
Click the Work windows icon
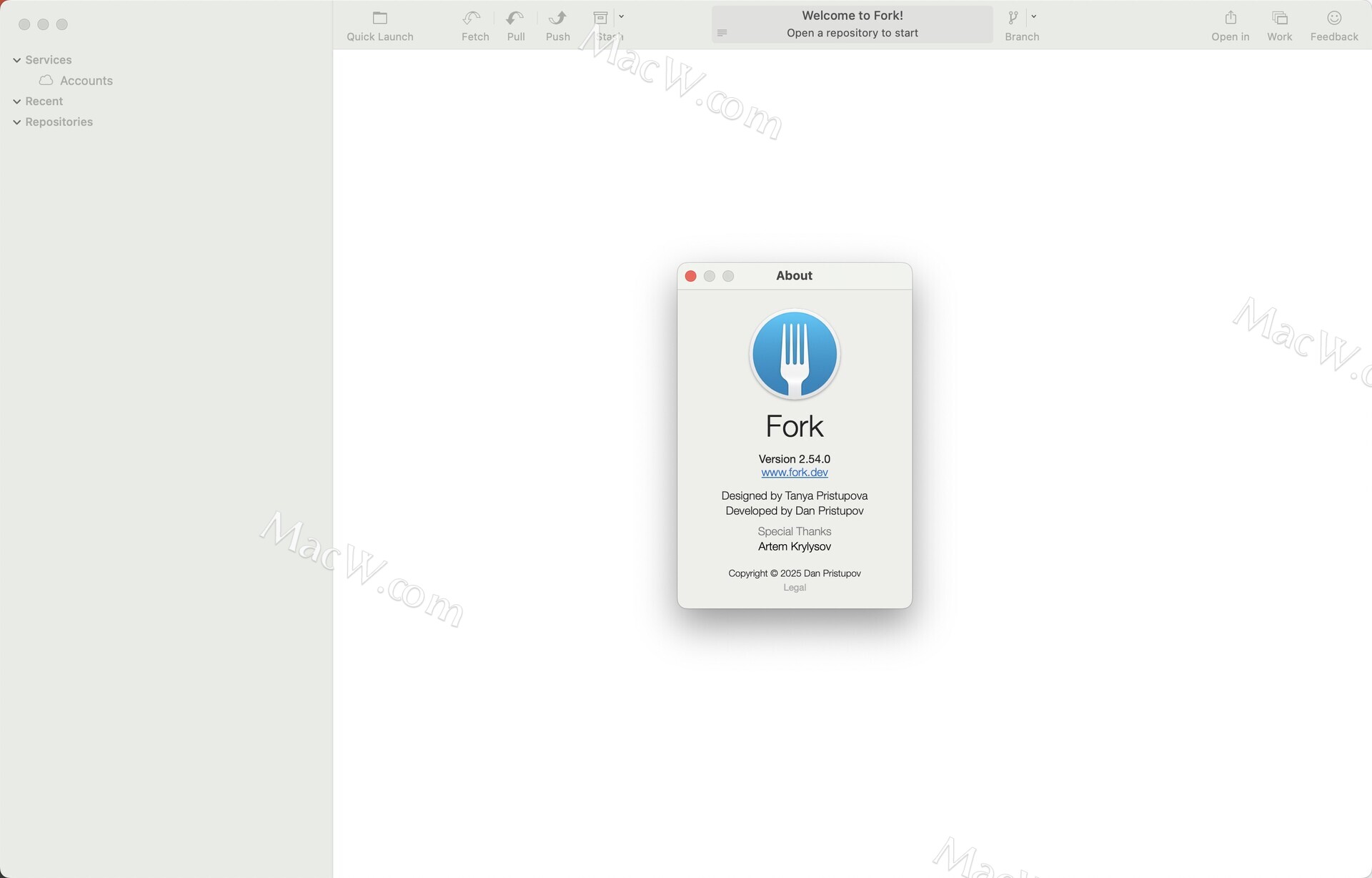[1280, 18]
